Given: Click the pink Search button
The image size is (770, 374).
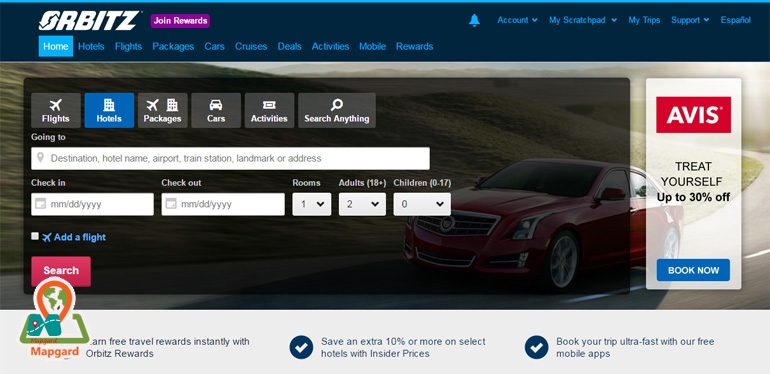Looking at the screenshot, I should click(61, 271).
